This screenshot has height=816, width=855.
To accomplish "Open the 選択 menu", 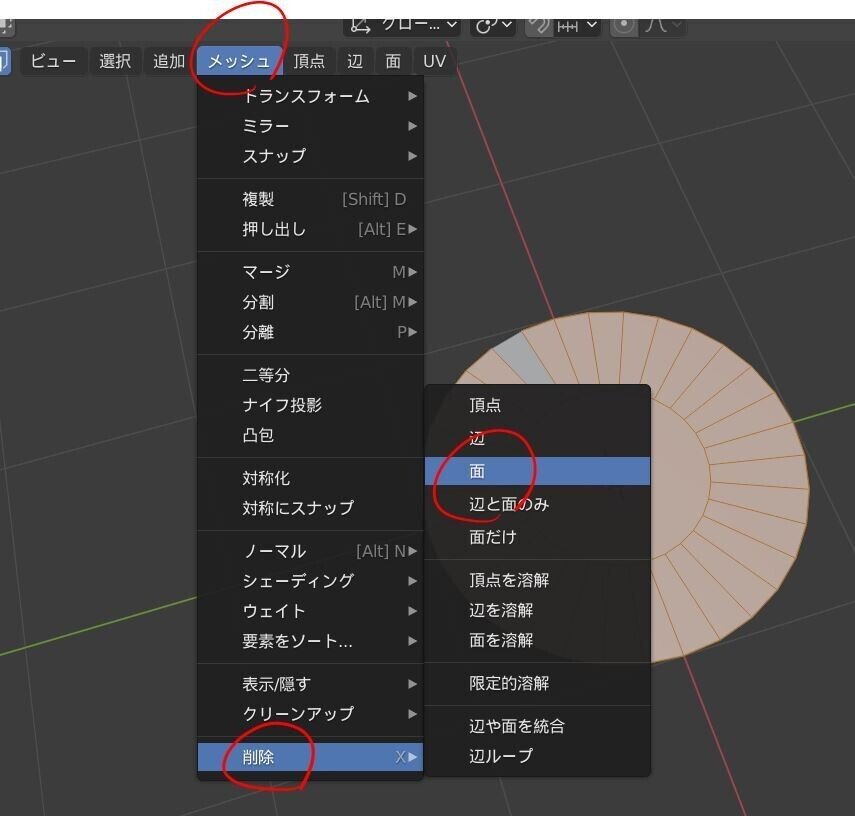I will tap(114, 61).
